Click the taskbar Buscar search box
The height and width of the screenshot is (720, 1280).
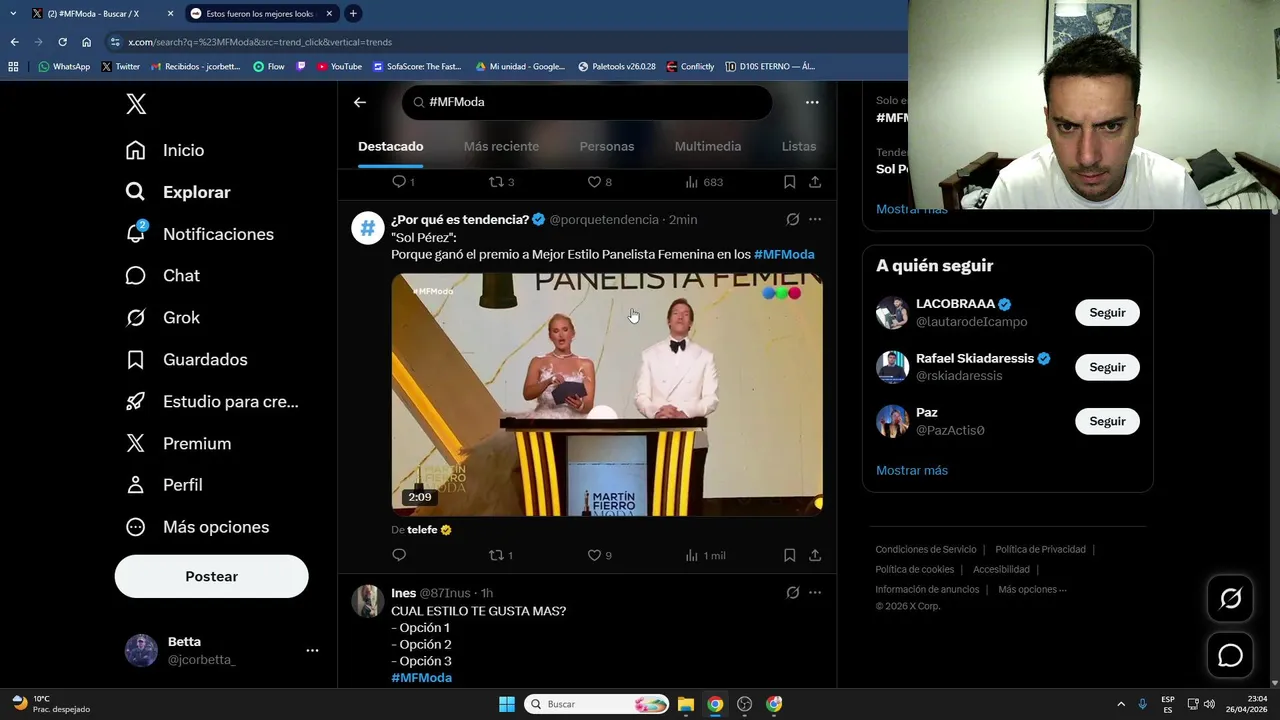597,704
